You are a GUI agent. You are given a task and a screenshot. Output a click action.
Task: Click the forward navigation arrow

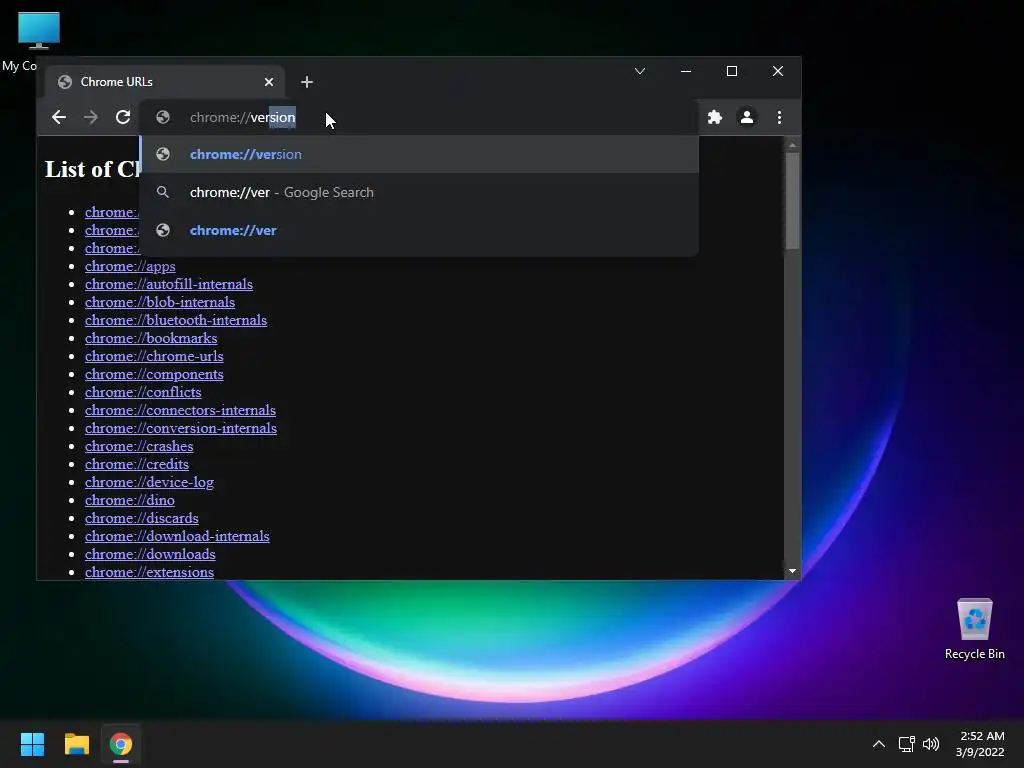(91, 118)
